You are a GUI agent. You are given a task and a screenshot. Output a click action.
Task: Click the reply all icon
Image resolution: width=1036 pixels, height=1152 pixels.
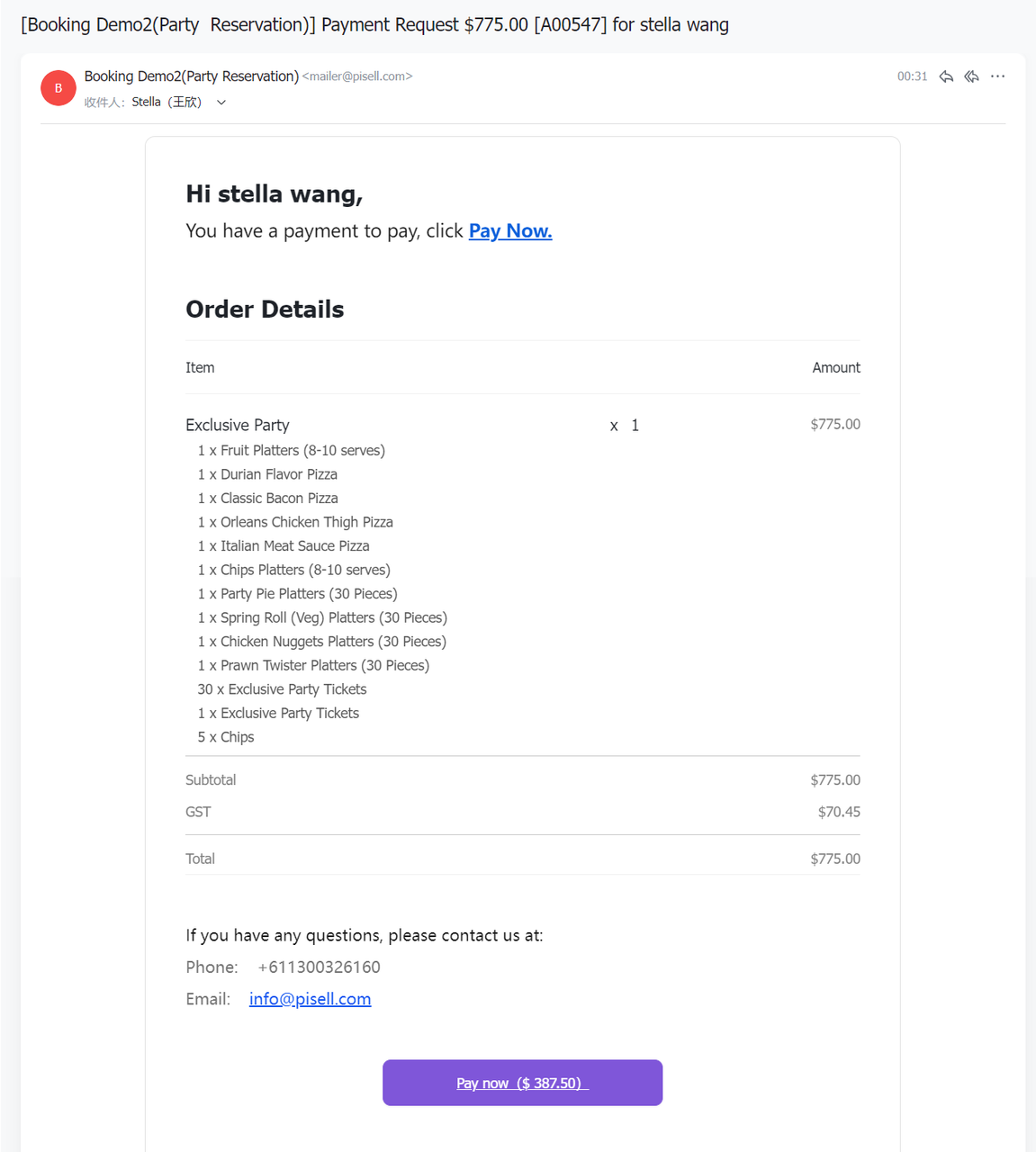(971, 76)
